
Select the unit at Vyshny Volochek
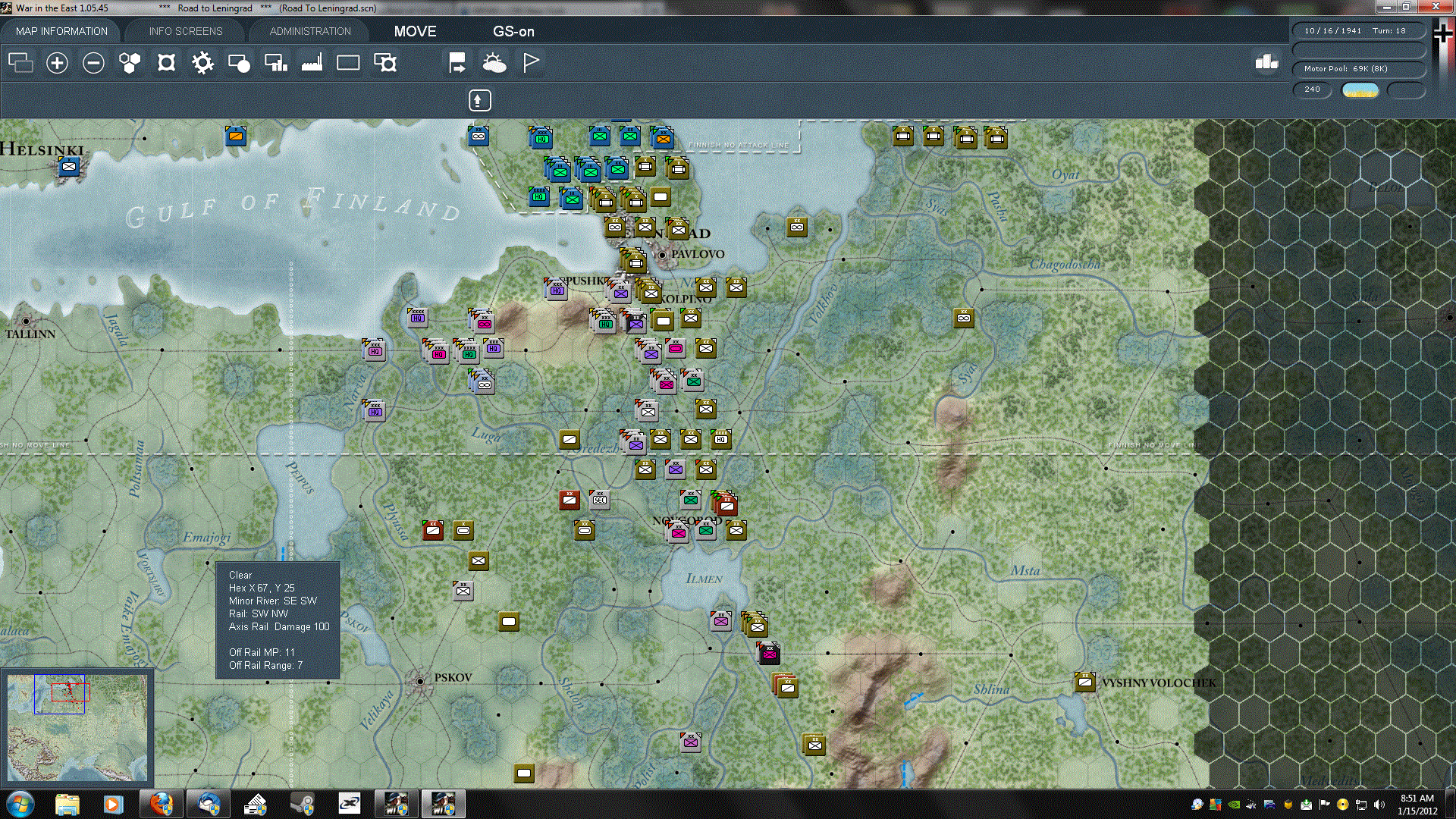[x=1085, y=682]
